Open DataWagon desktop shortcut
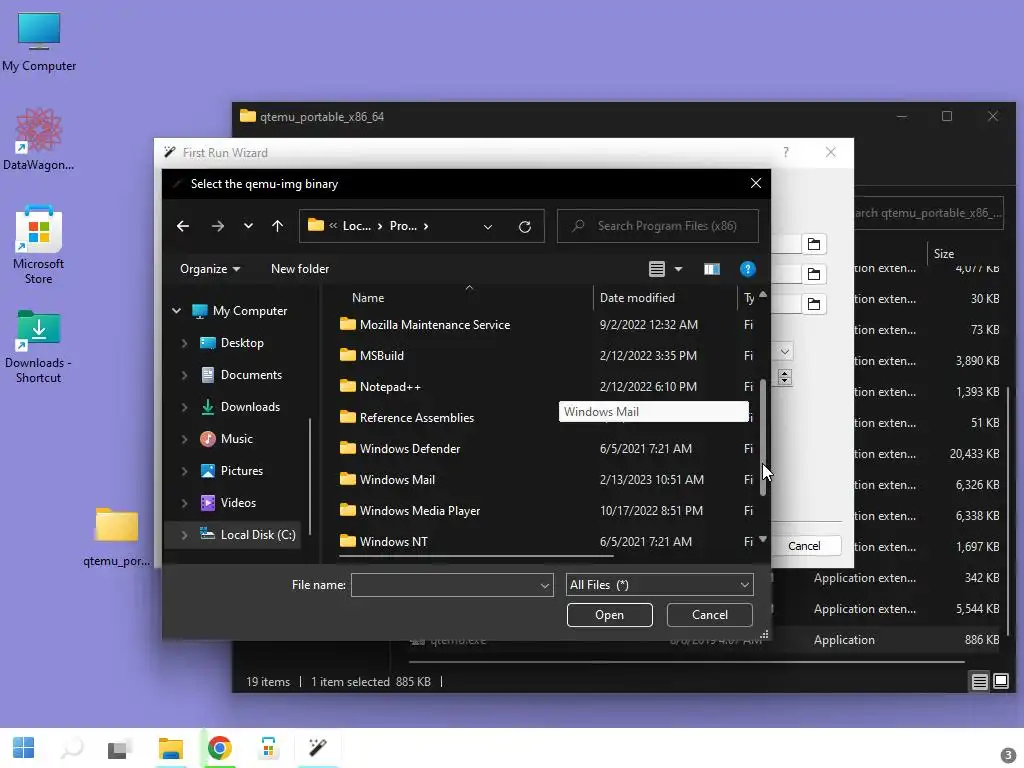Viewport: 1024px width, 768px height. (x=39, y=139)
